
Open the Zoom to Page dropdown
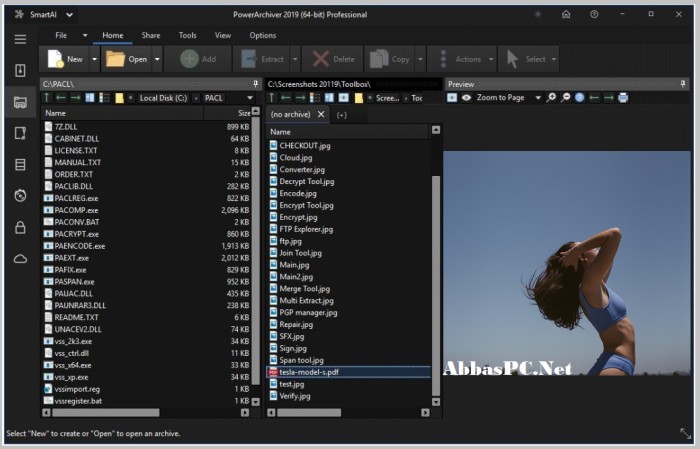click(538, 97)
